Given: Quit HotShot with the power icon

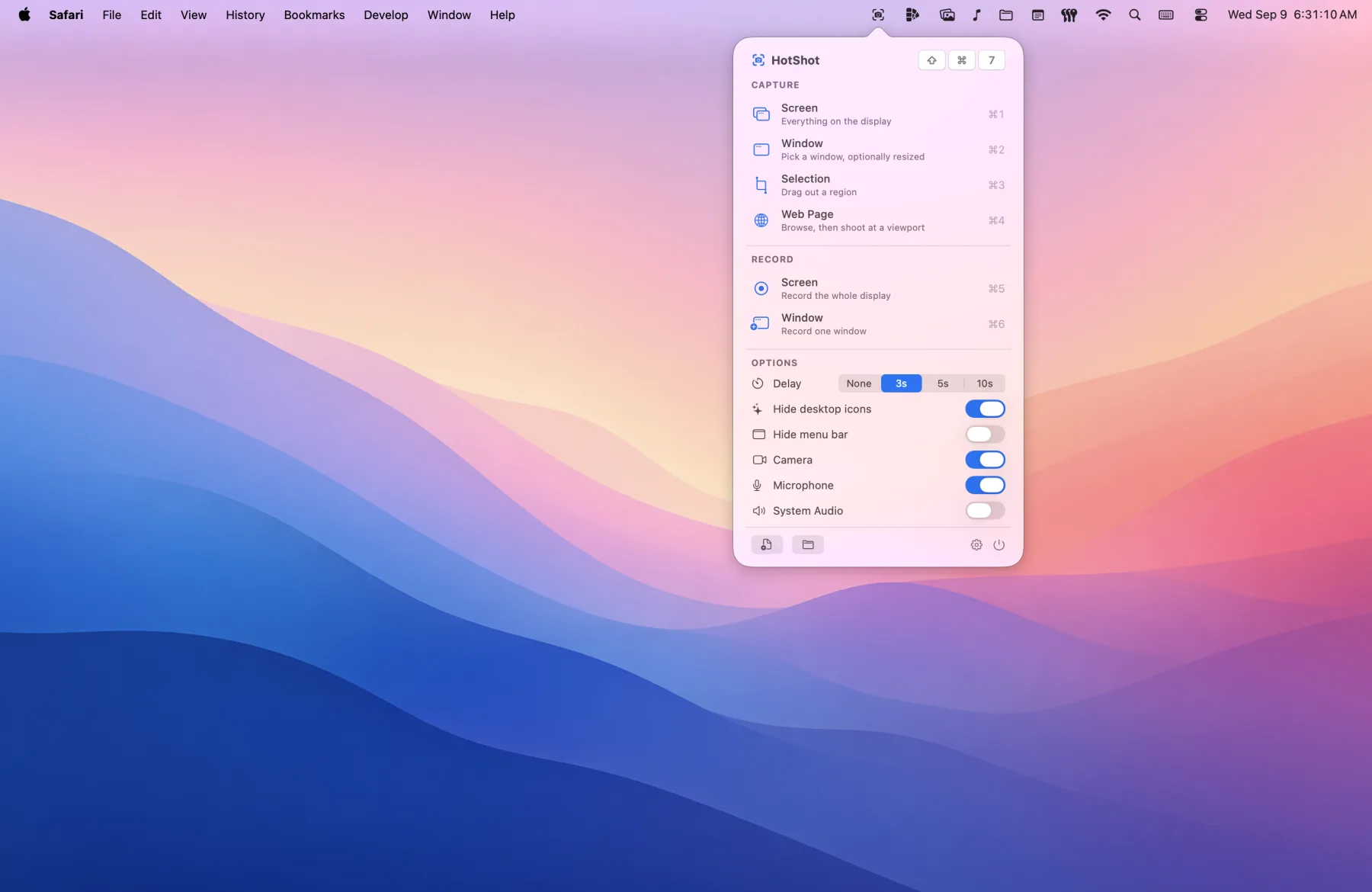Looking at the screenshot, I should pyautogui.click(x=999, y=544).
